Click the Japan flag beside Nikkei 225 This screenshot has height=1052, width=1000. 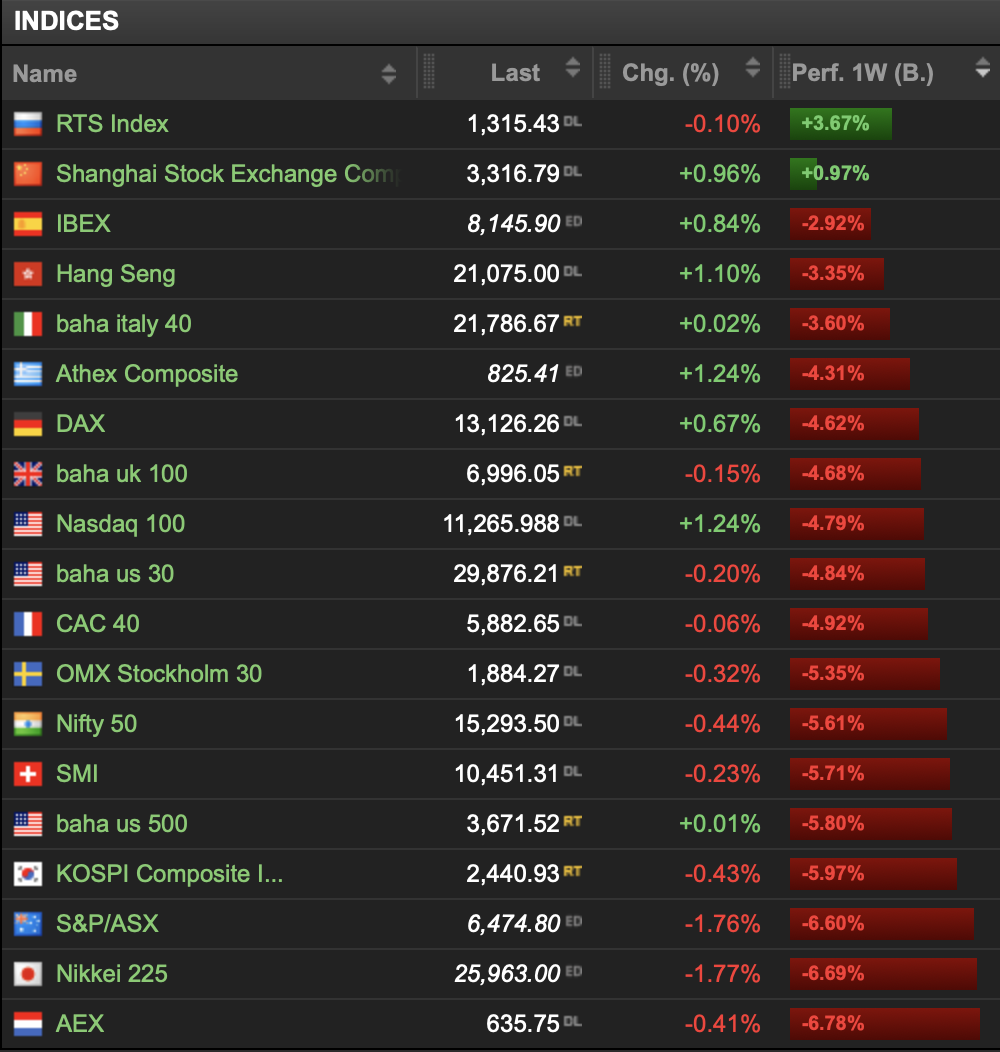(28, 974)
